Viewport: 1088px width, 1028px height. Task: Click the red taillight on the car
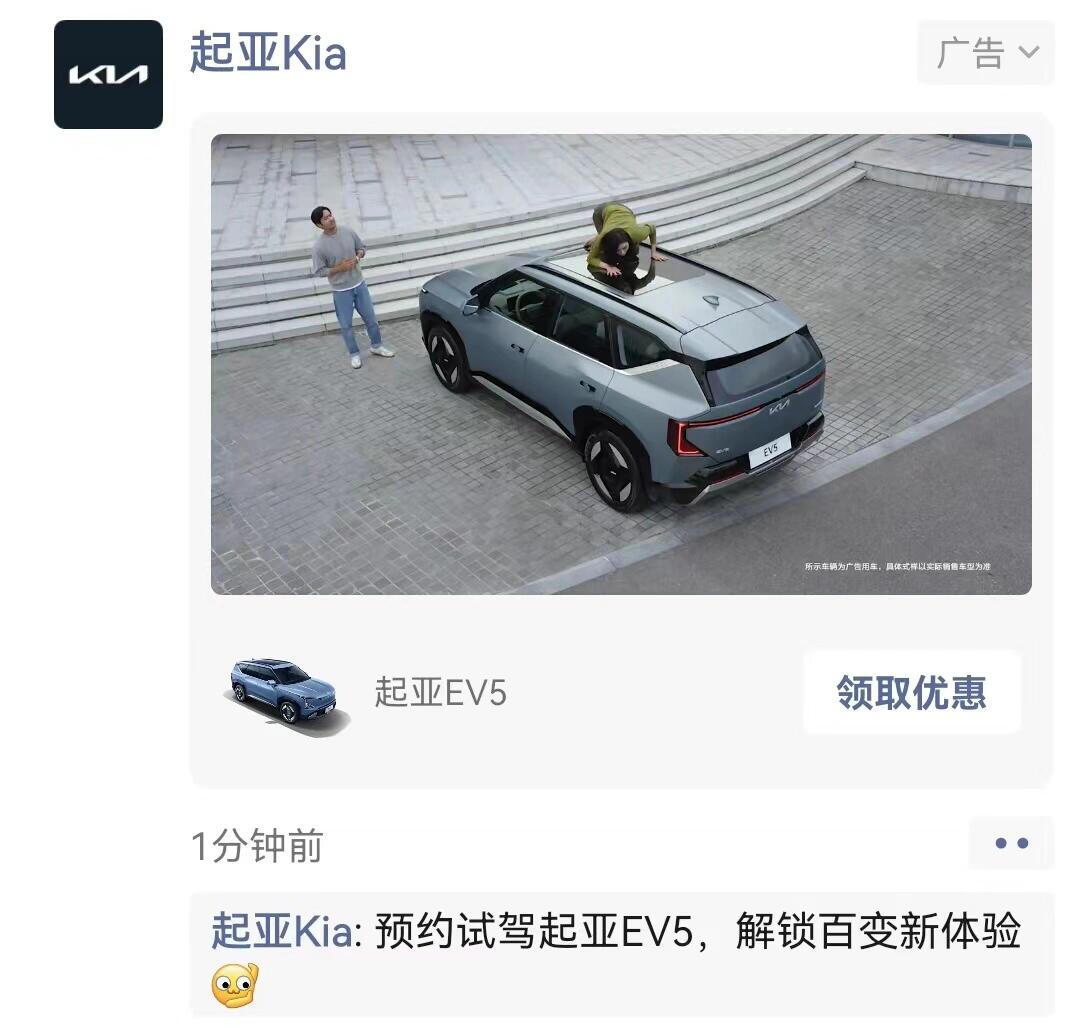[683, 438]
